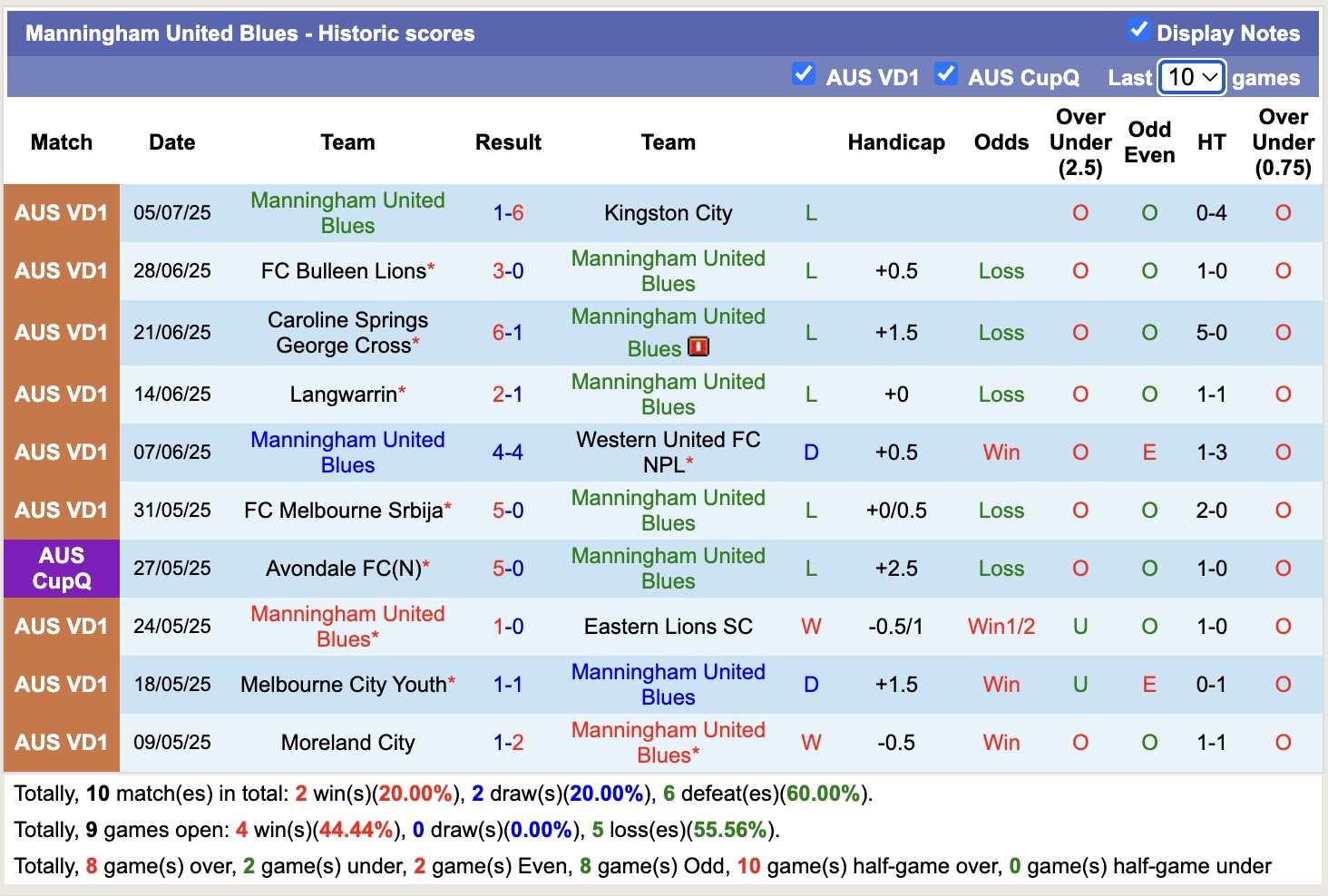Open the Moreland City team page
Screen dimensions: 1328x896
[347, 742]
